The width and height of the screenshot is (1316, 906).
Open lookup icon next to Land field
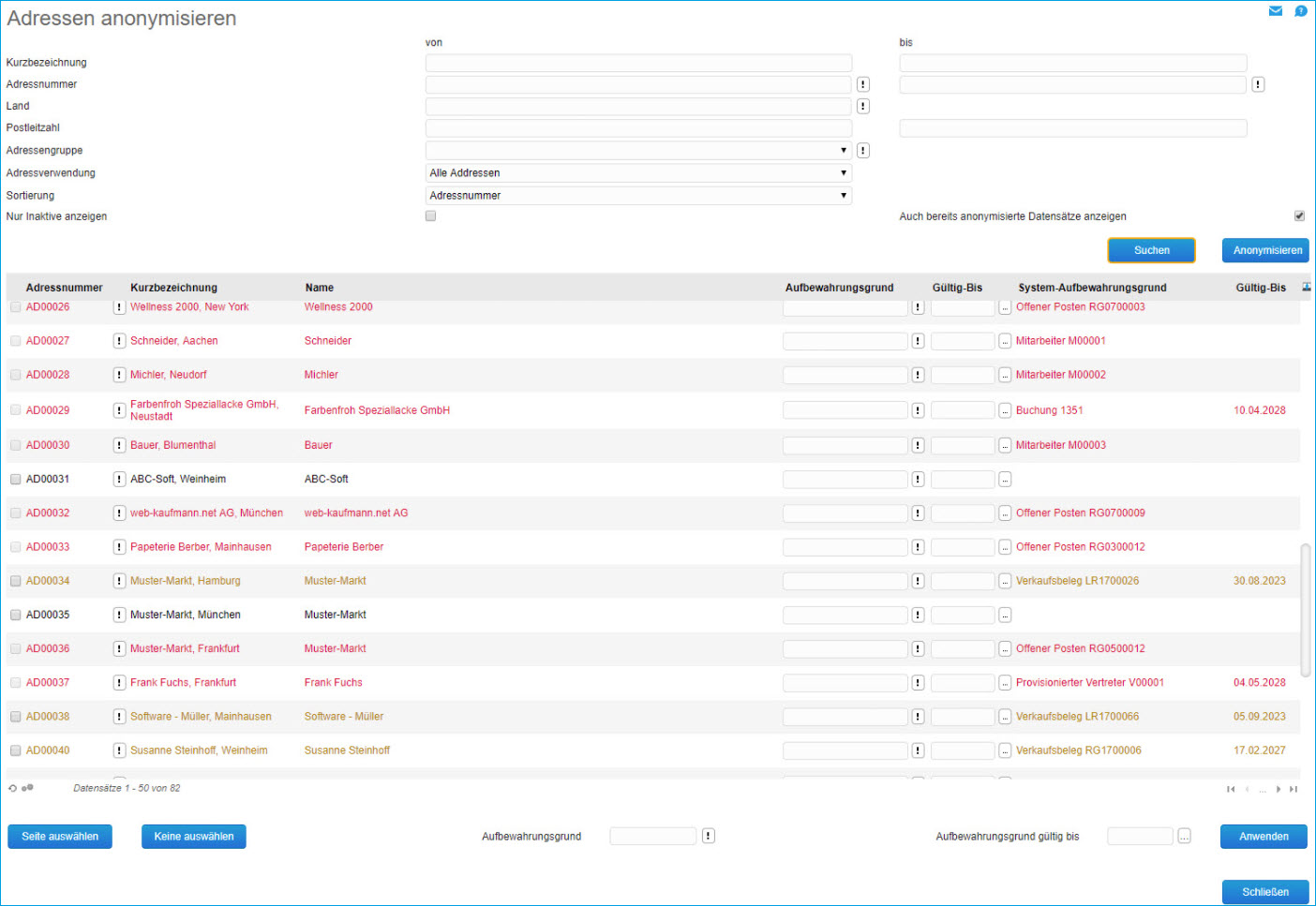coord(862,107)
